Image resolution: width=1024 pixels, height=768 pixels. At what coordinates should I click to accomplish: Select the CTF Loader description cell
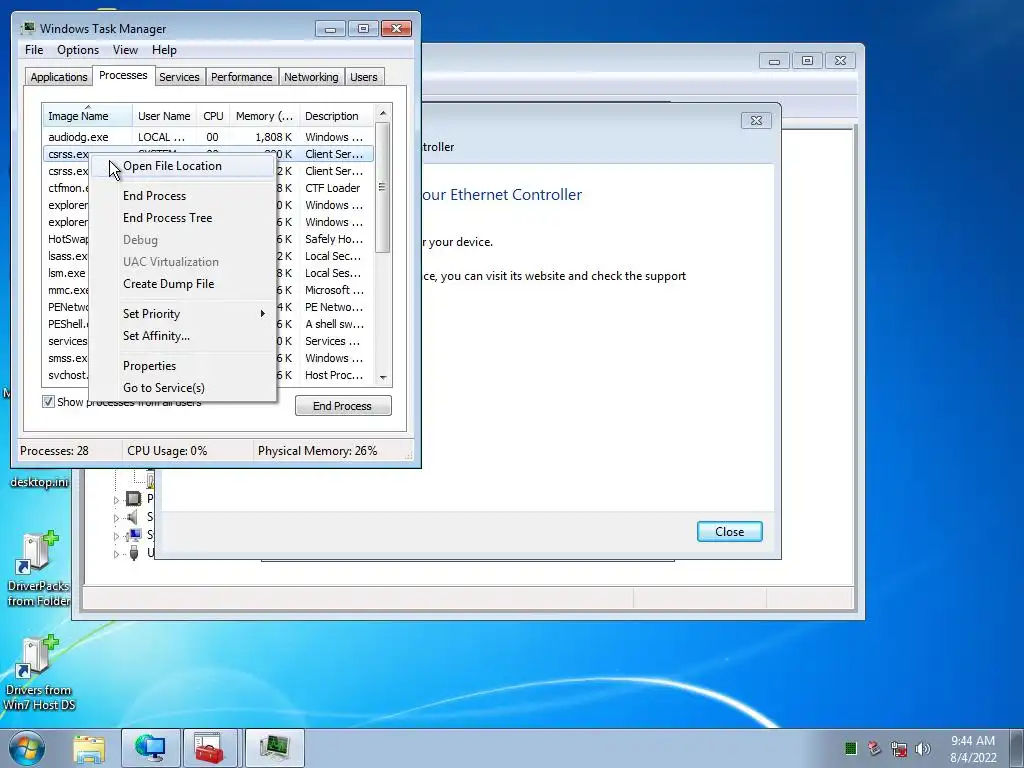(x=332, y=188)
